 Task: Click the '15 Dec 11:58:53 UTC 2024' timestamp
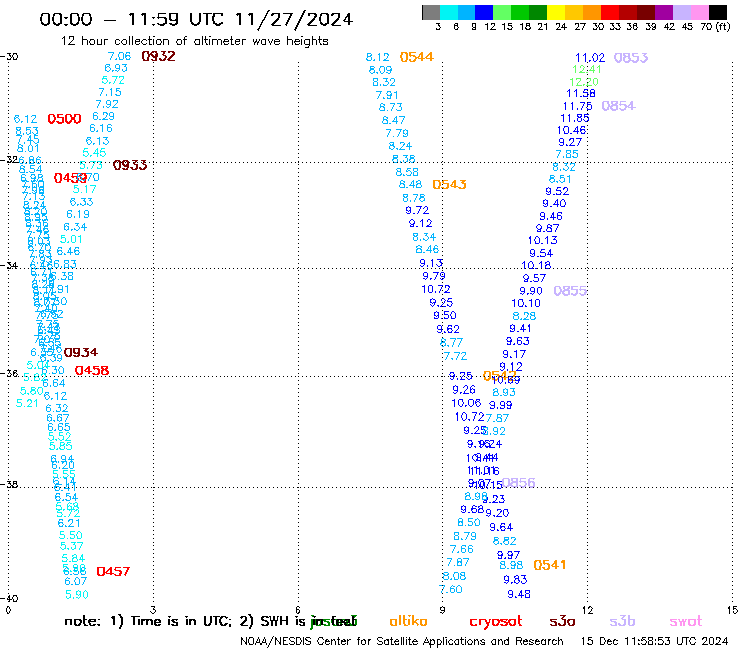pyautogui.click(x=654, y=641)
